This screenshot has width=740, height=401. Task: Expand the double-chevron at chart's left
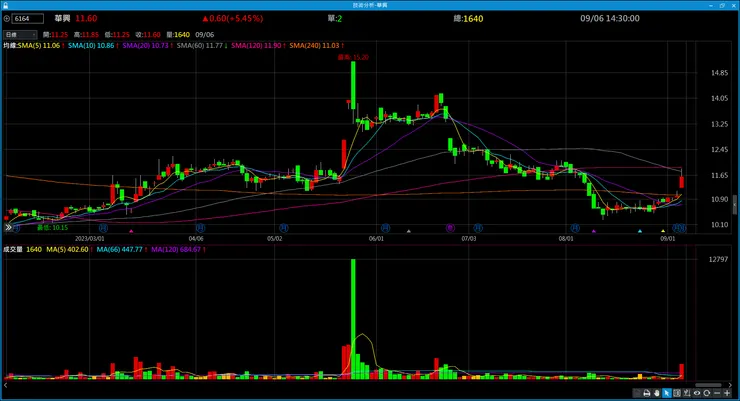click(8, 227)
